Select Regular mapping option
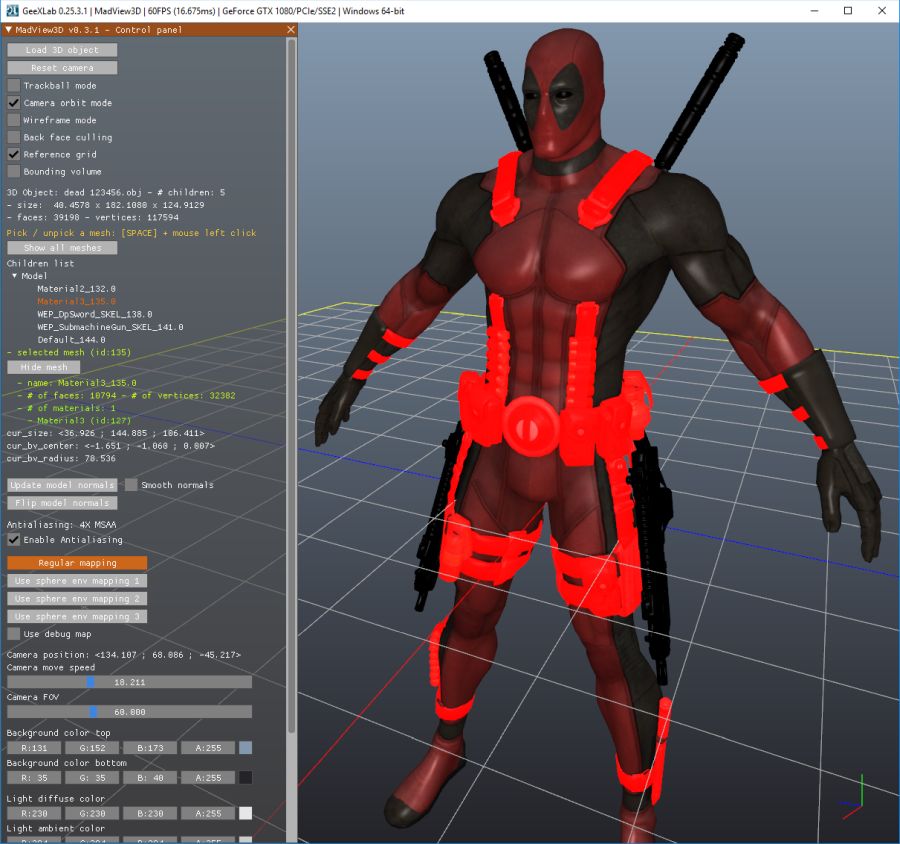This screenshot has height=844, width=900. 77,563
